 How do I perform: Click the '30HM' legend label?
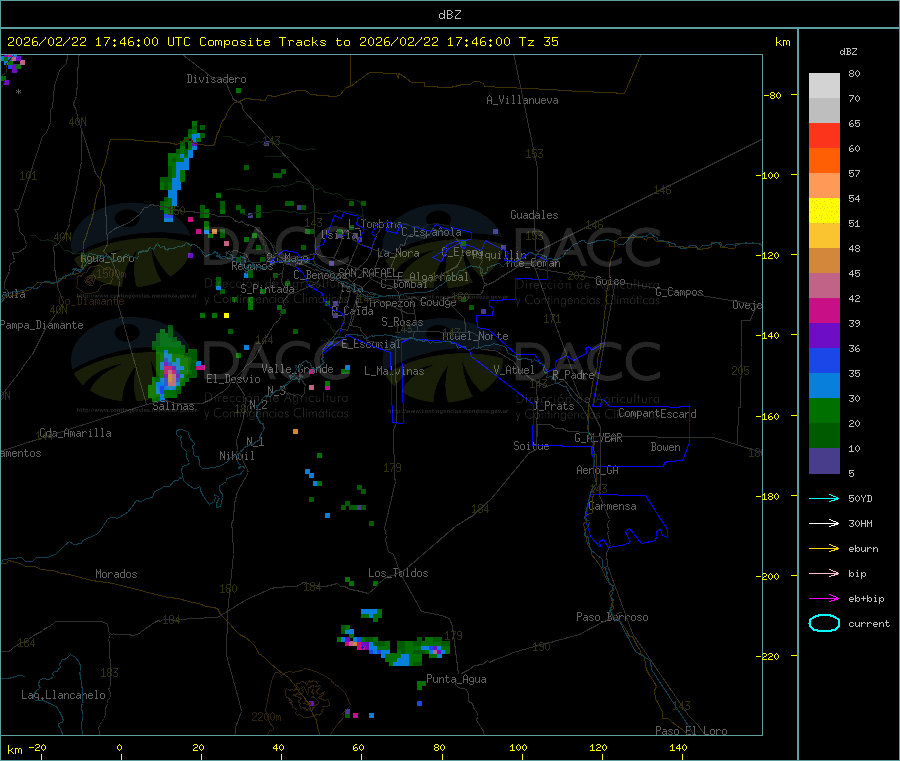tap(860, 523)
